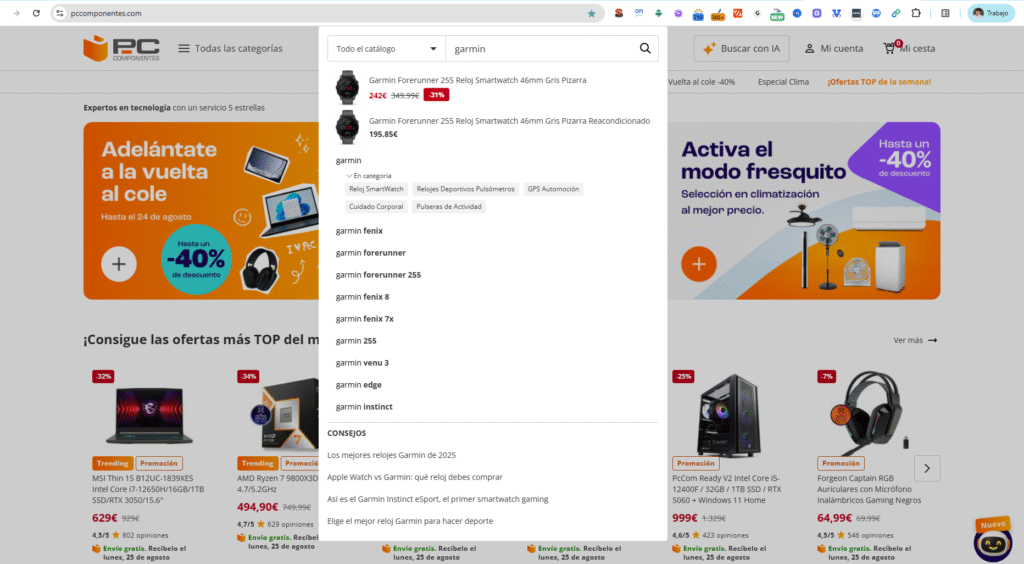Screen dimensions: 1024x564
Task: Open the Mi cuenta account icon
Action: pos(834,49)
